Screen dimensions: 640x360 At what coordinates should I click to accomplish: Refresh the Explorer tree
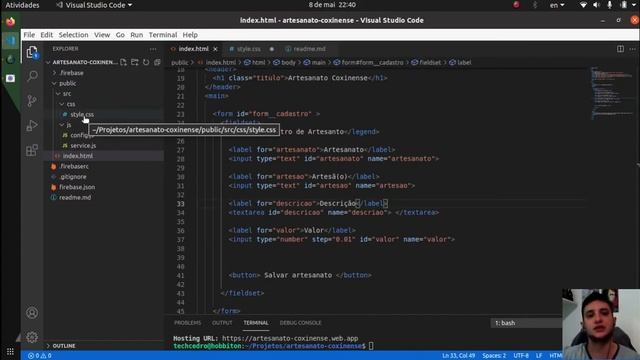click(146, 62)
